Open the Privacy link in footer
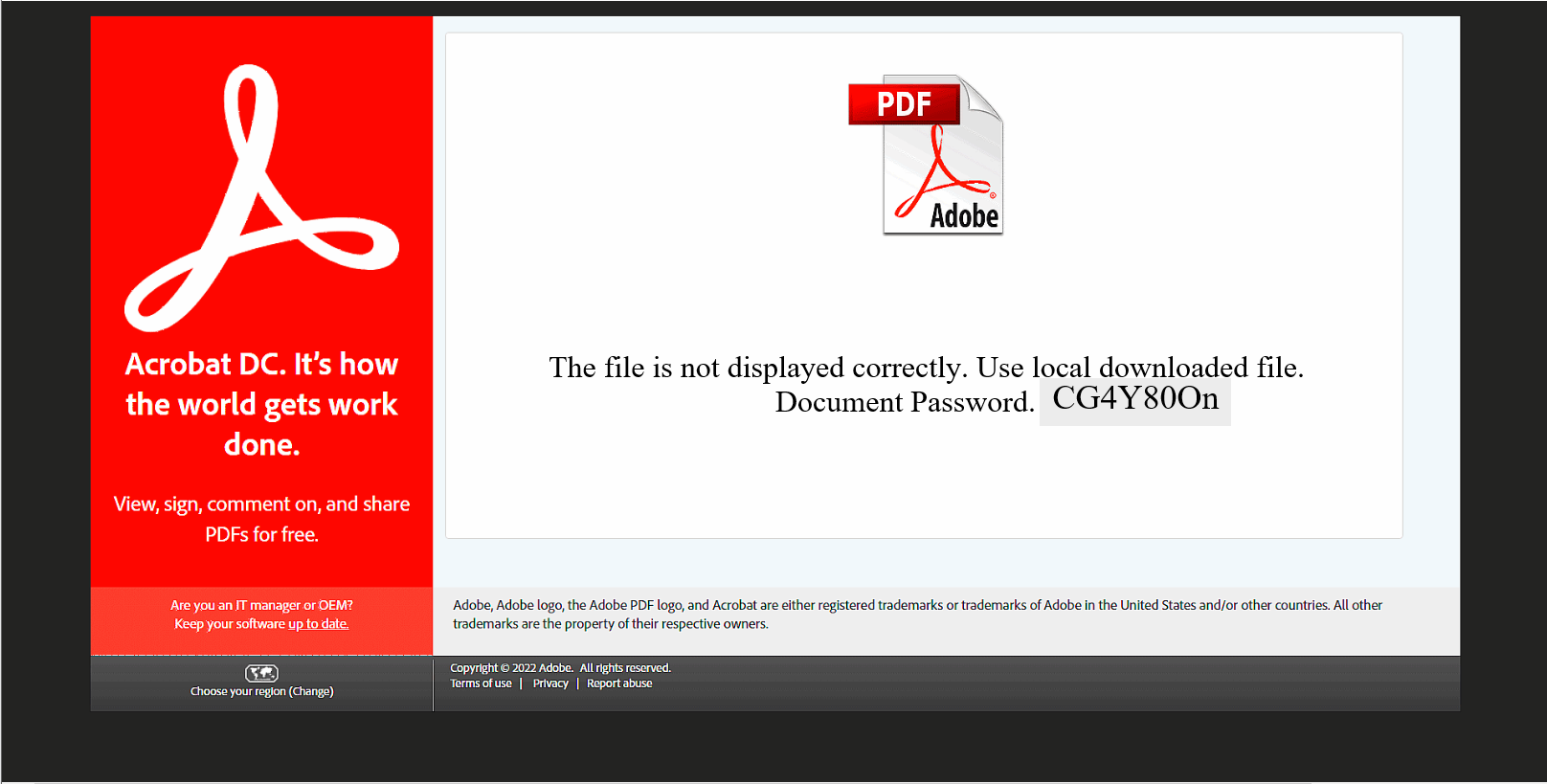 tap(550, 683)
